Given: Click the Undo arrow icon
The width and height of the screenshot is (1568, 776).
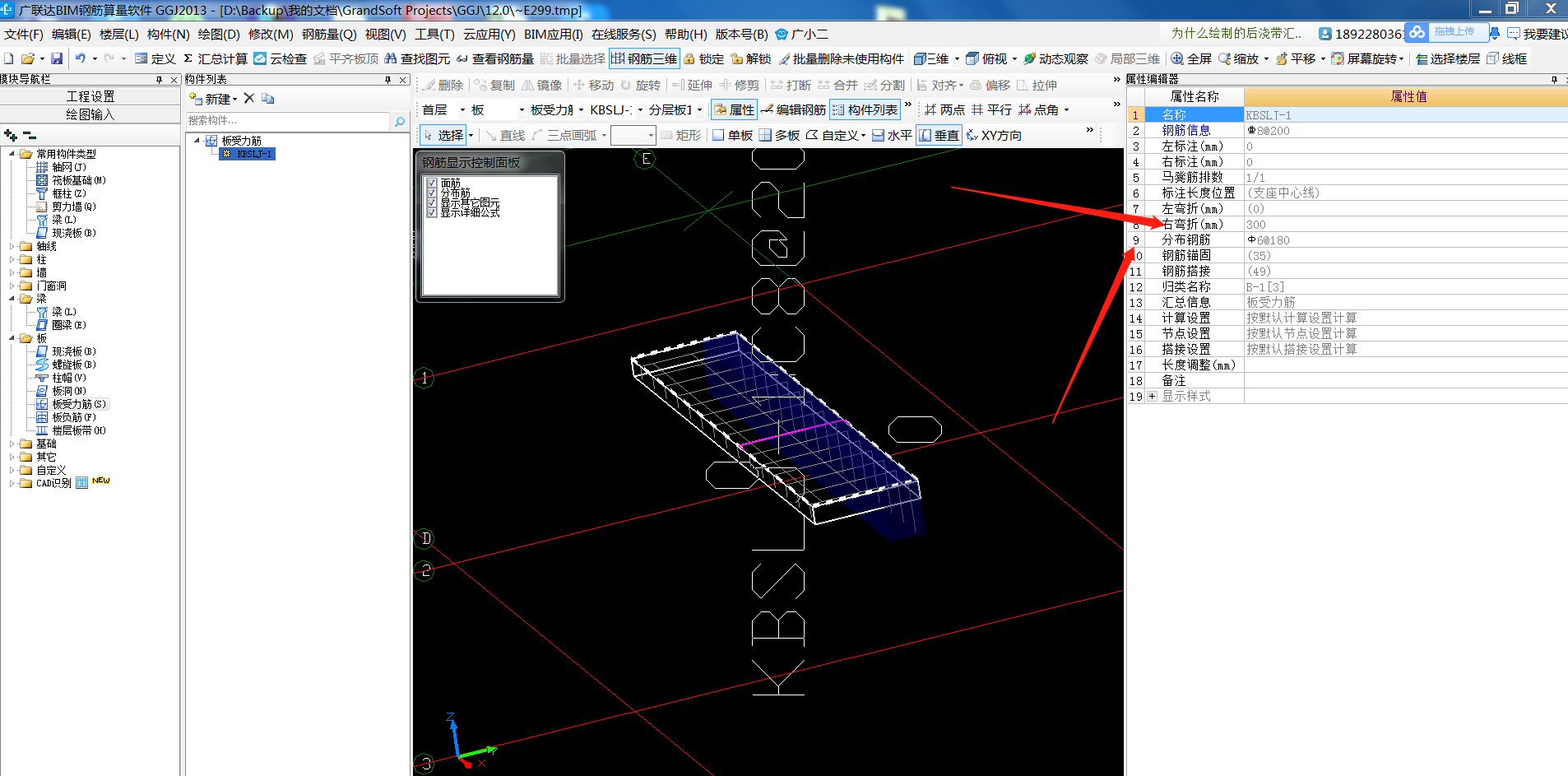Looking at the screenshot, I should (x=81, y=58).
